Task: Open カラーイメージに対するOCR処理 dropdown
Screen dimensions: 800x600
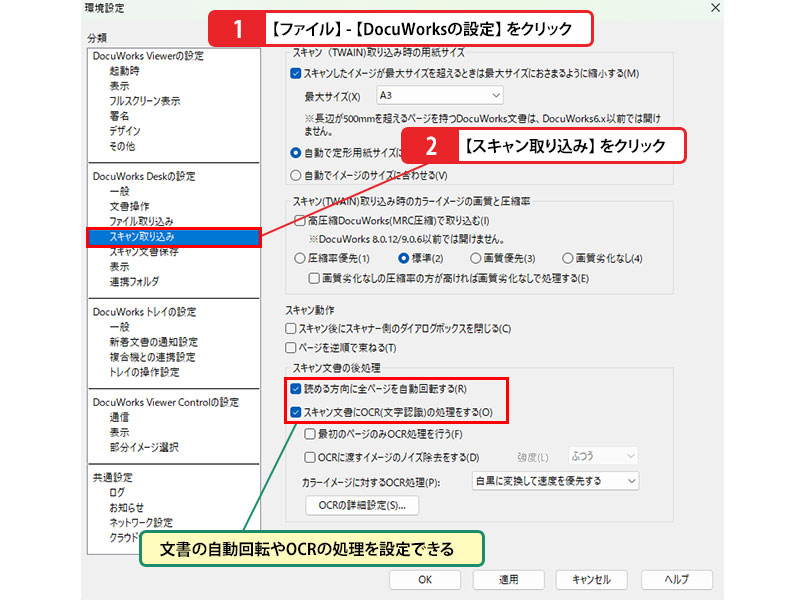Action: tap(556, 481)
